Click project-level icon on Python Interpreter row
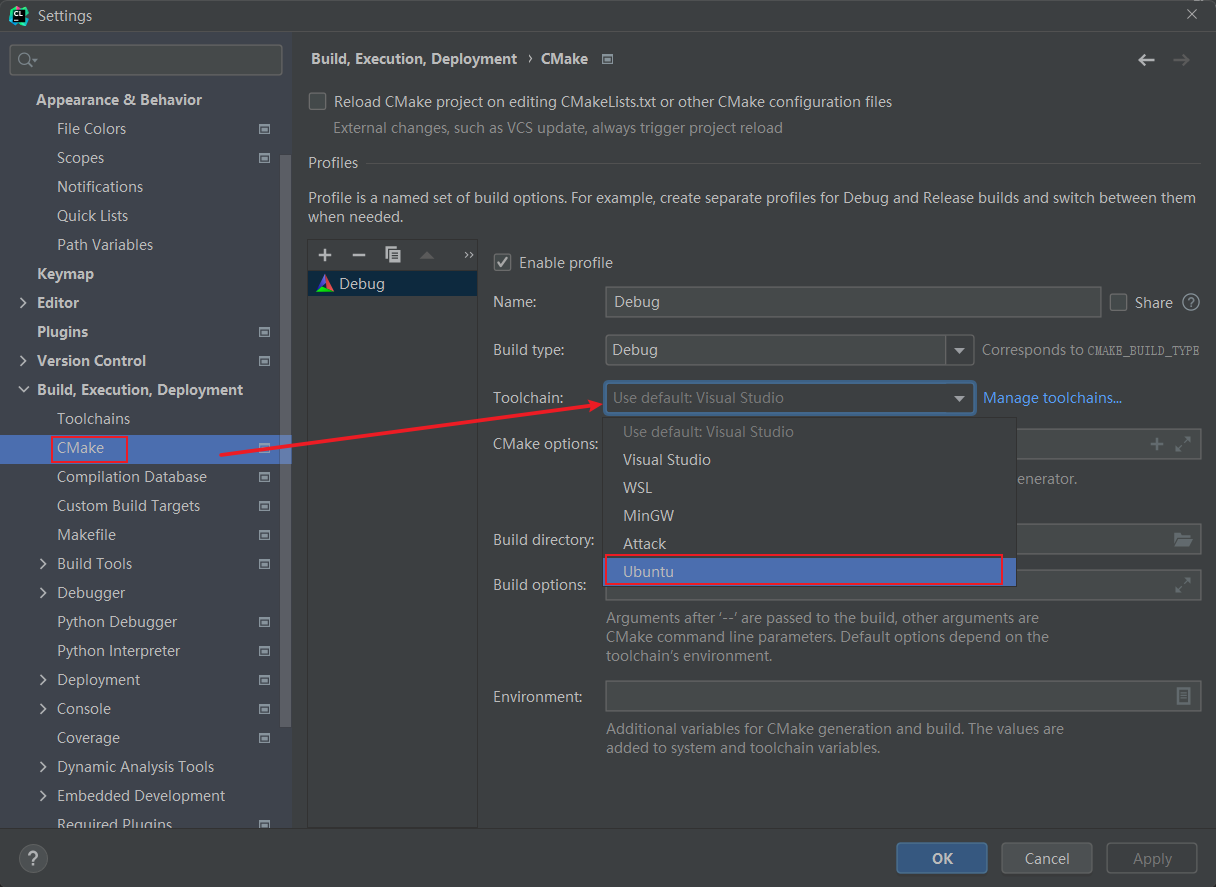Screen dimensions: 1216x887 tap(265, 651)
